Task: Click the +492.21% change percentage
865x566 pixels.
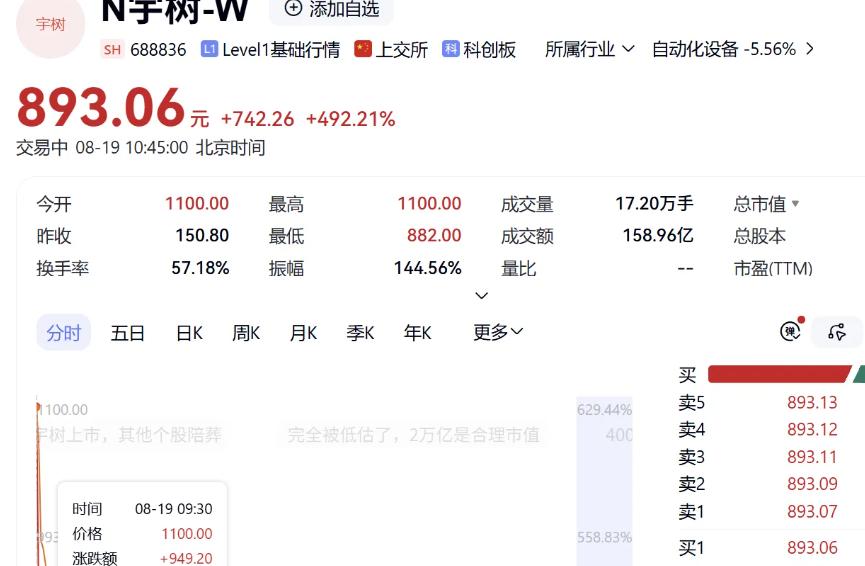Action: point(350,119)
